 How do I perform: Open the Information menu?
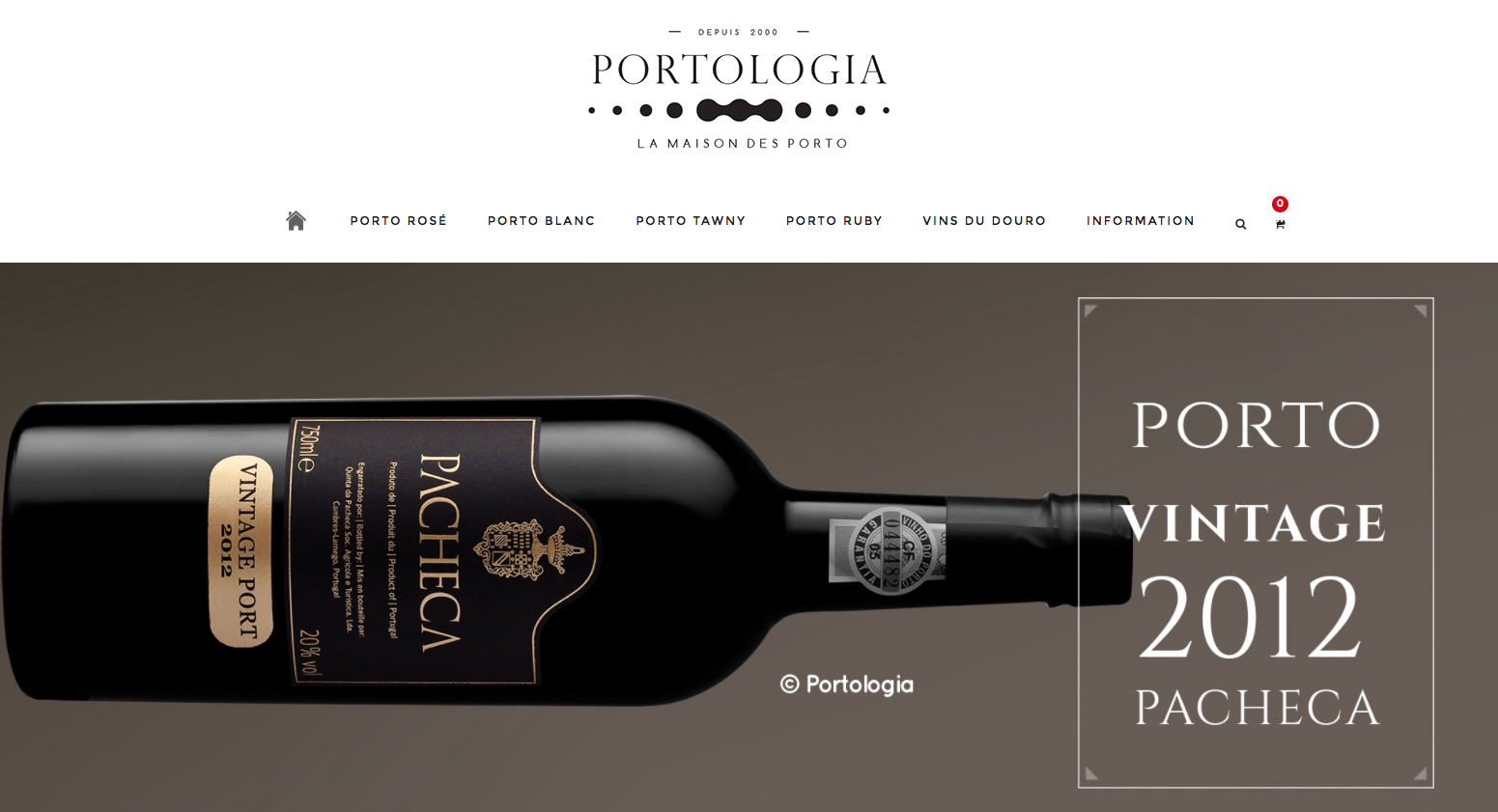[x=1141, y=221]
